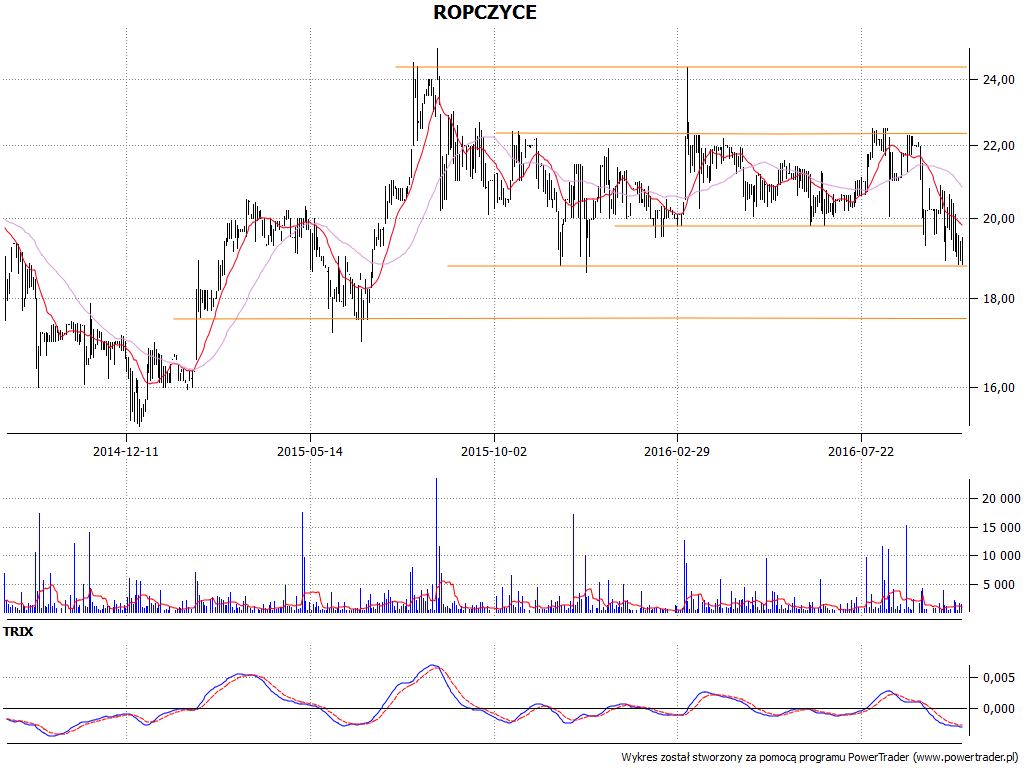The image size is (1024, 768).
Task: Click the ROPCZYCE chart title
Action: (x=485, y=12)
